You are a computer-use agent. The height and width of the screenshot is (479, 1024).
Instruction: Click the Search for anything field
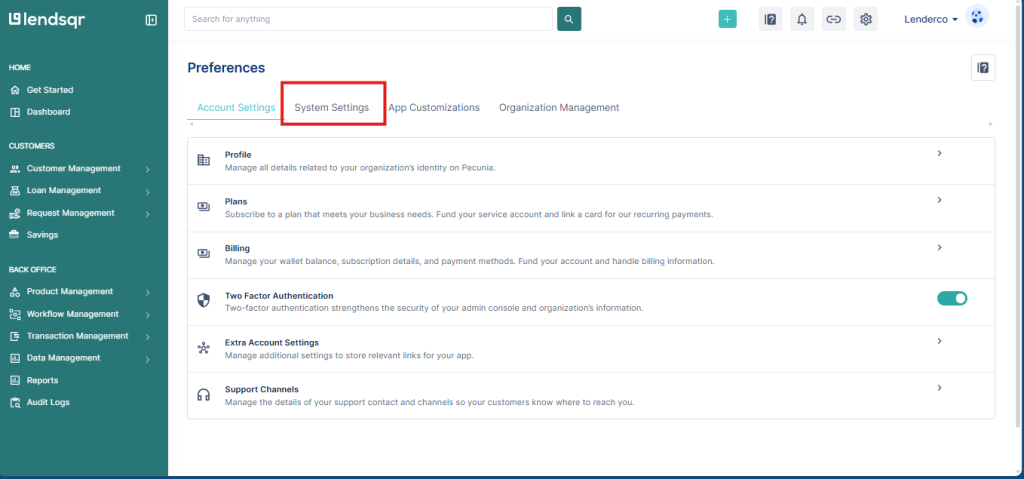coord(368,19)
